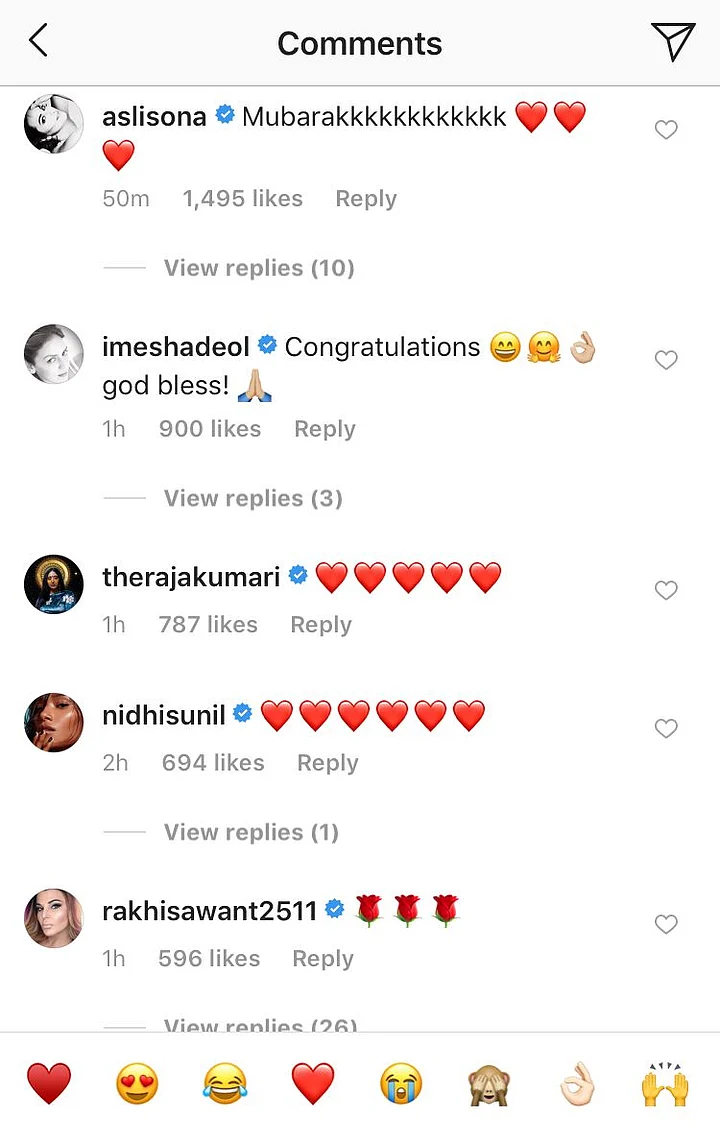Tap the back arrow icon

click(x=38, y=42)
